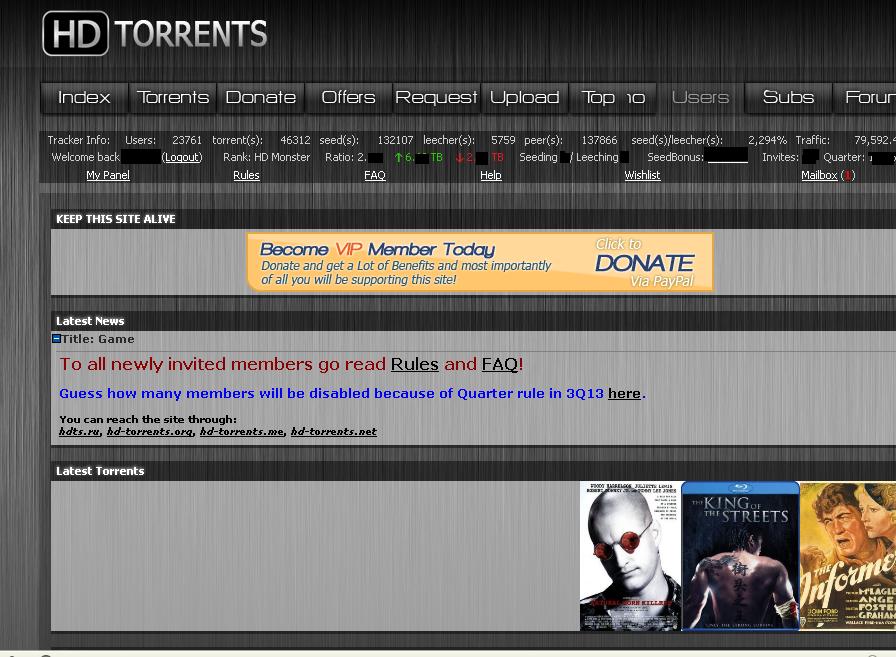Click the Rules link in the news text
896x657 pixels.
pos(414,364)
